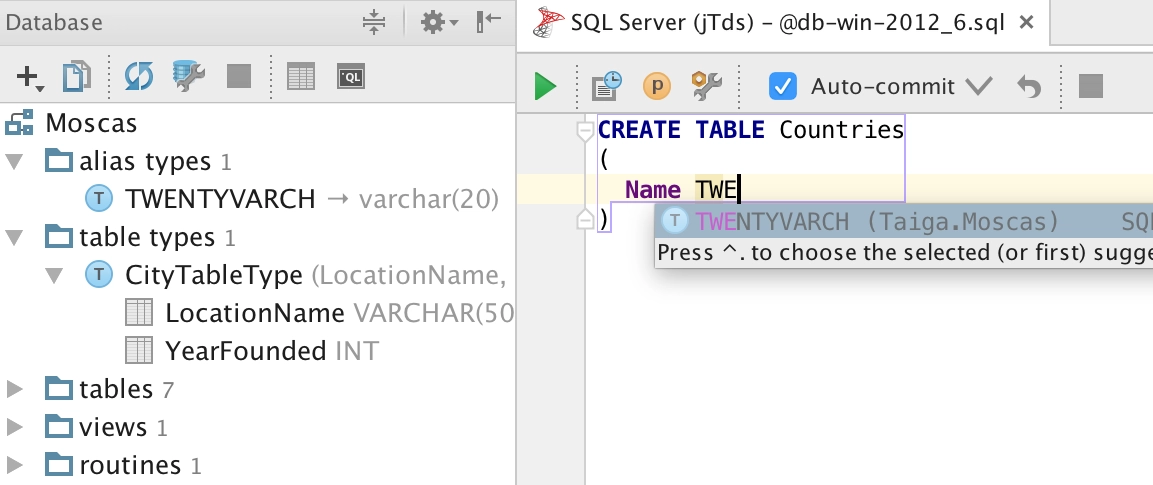
Task: Run the SQL statement with green play button
Action: click(545, 87)
